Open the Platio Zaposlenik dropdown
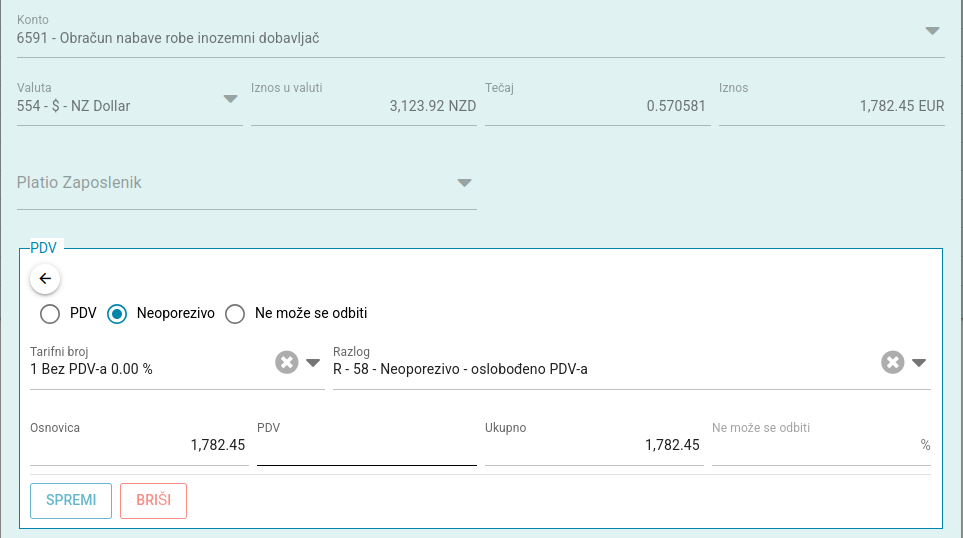The height and width of the screenshot is (538, 963). tap(464, 183)
